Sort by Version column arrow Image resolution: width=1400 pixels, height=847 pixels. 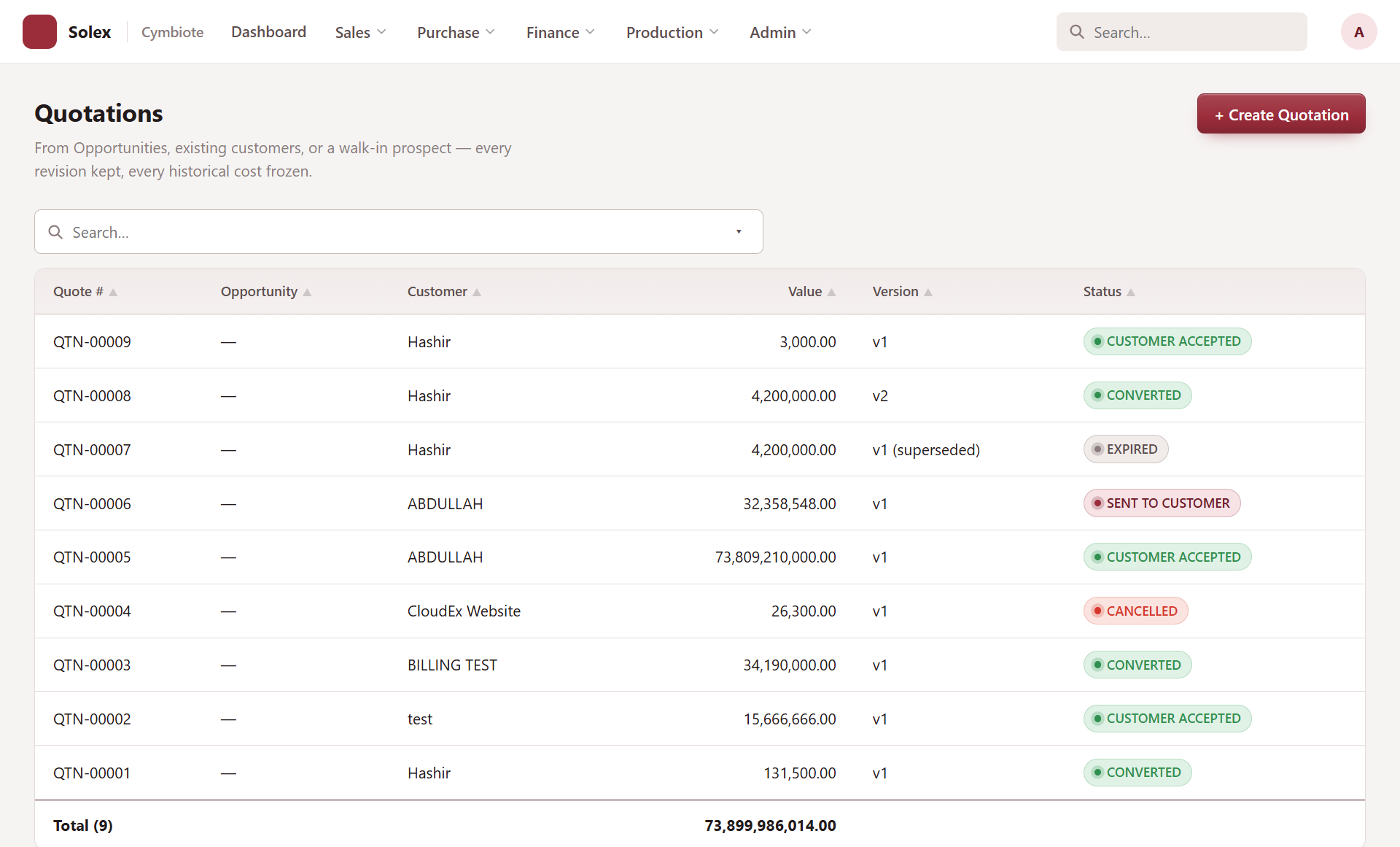pos(928,292)
